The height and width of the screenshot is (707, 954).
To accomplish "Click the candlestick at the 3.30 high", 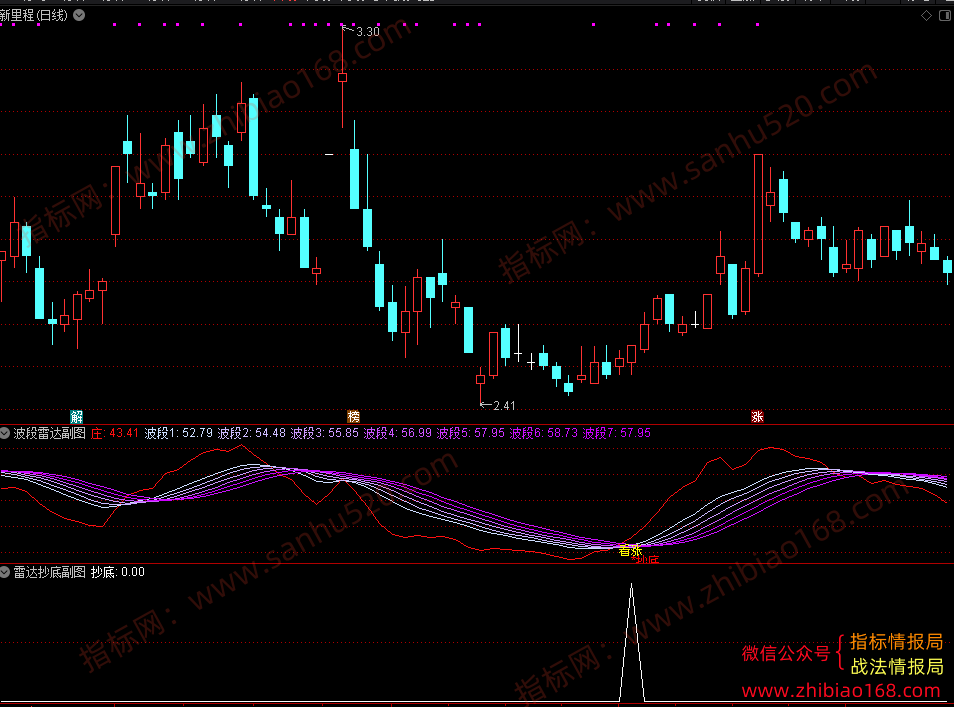I will click(x=343, y=77).
